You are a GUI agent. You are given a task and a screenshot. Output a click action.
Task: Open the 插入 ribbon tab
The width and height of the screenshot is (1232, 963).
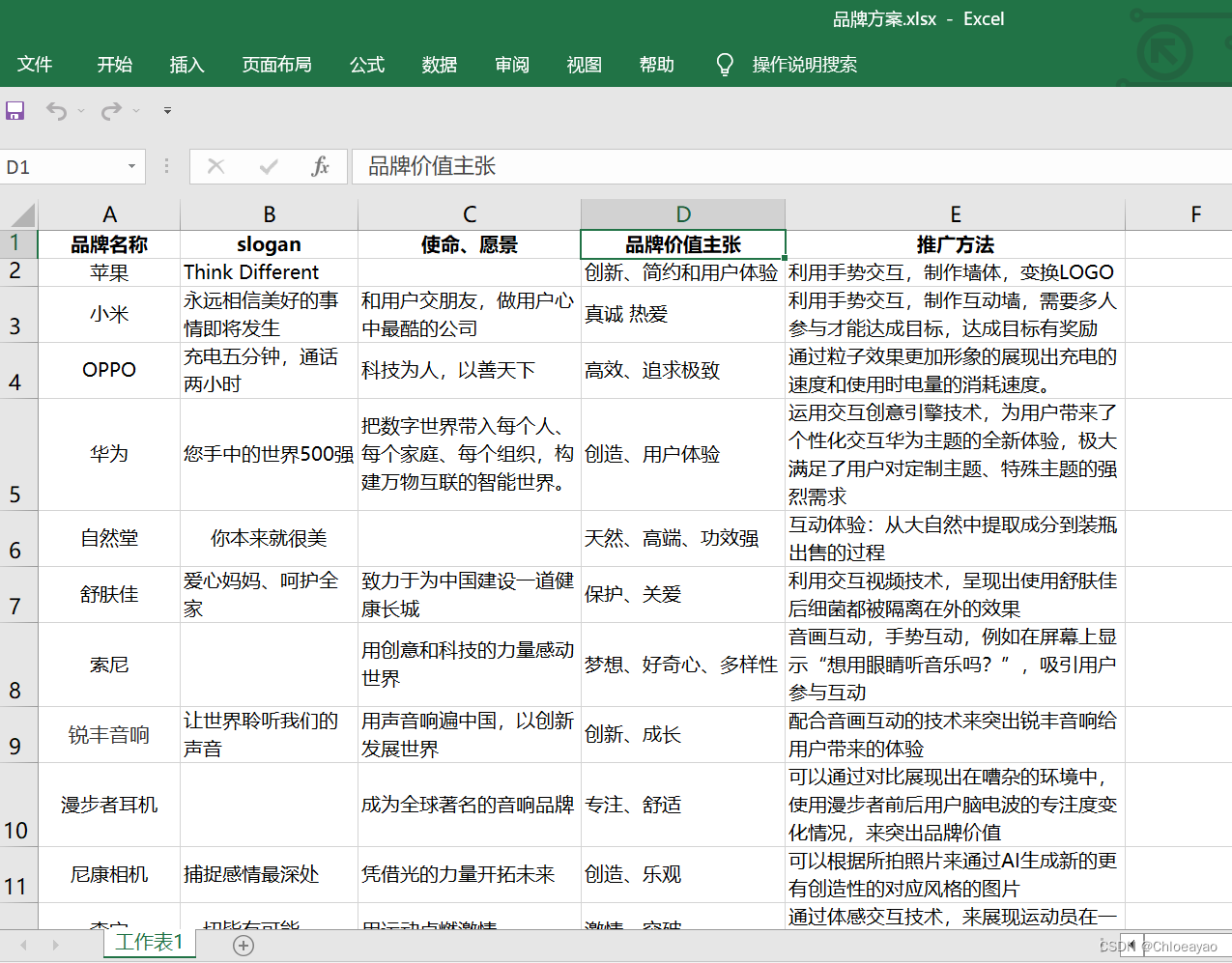tap(186, 65)
